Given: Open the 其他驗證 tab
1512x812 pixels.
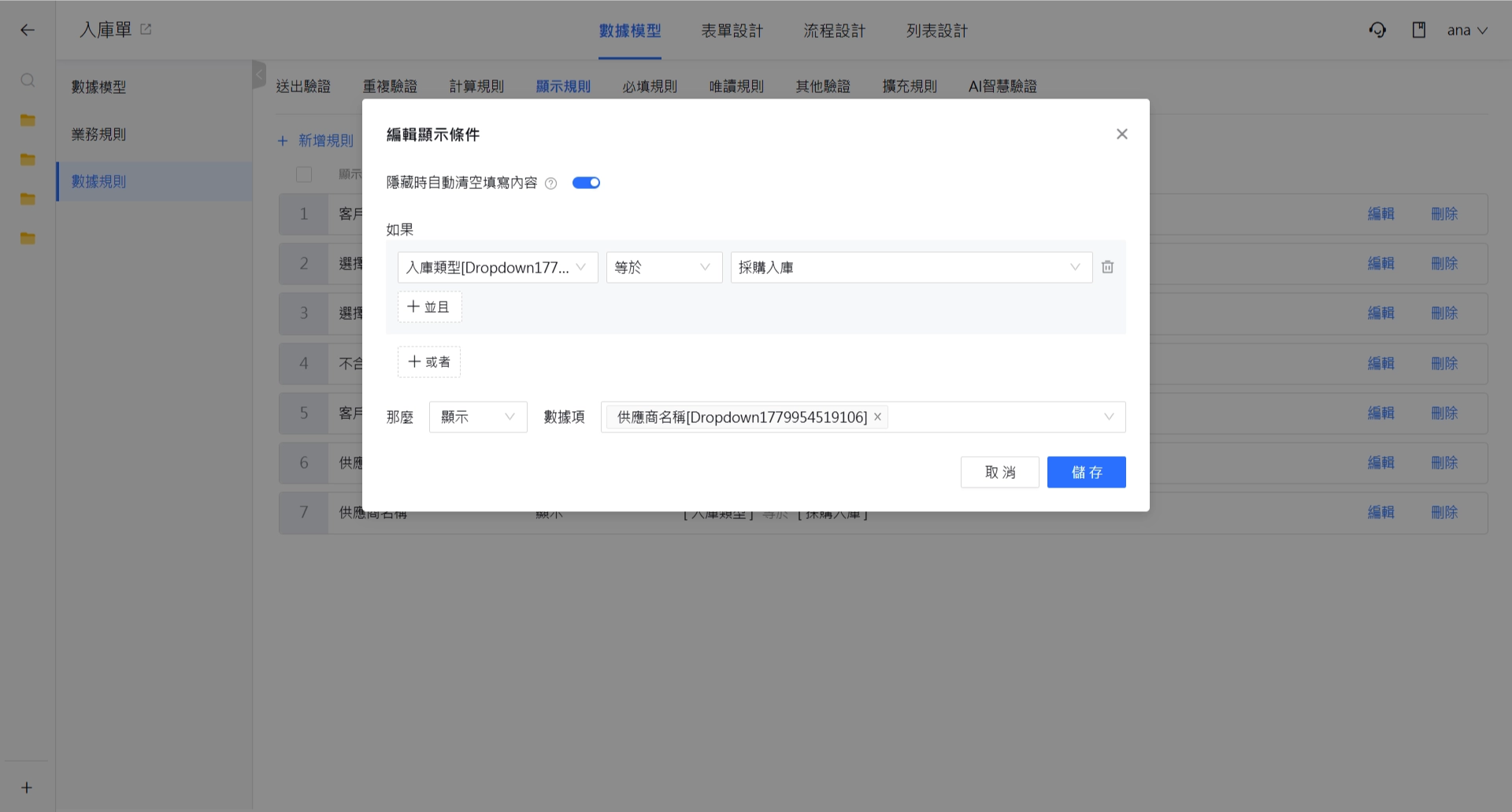Looking at the screenshot, I should pos(823,86).
